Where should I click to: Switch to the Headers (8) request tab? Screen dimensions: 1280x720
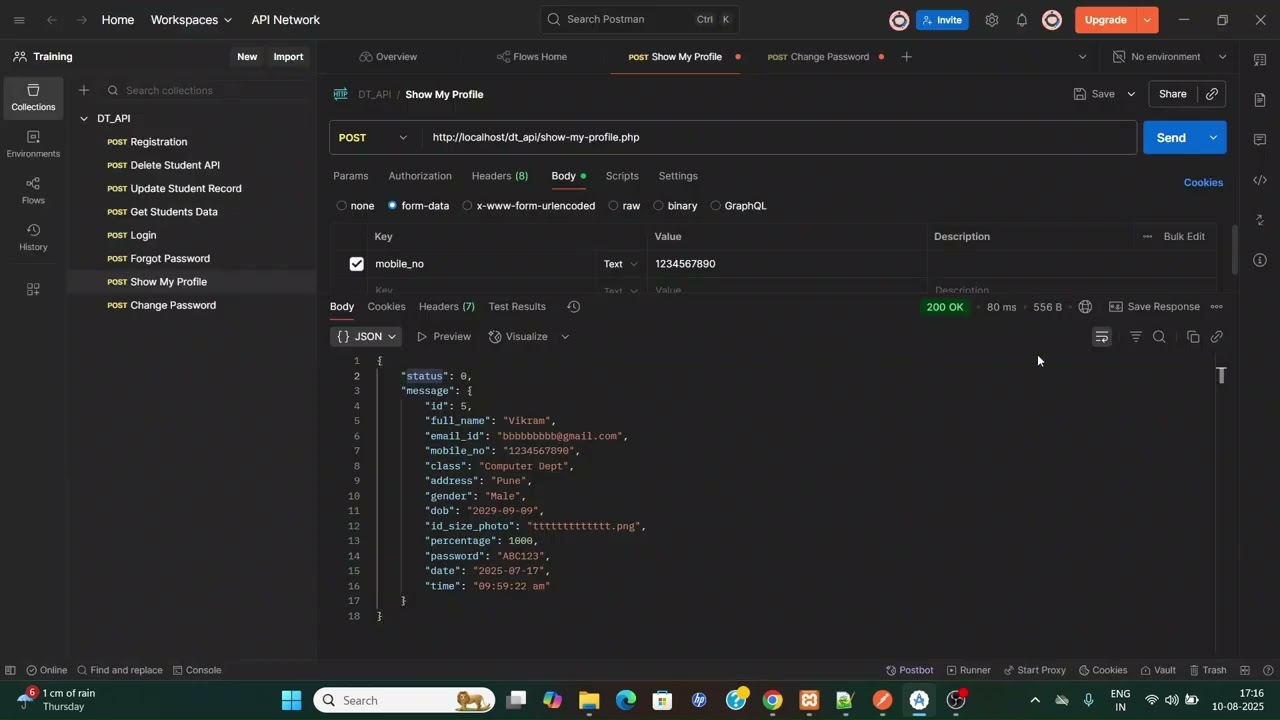[x=500, y=176]
